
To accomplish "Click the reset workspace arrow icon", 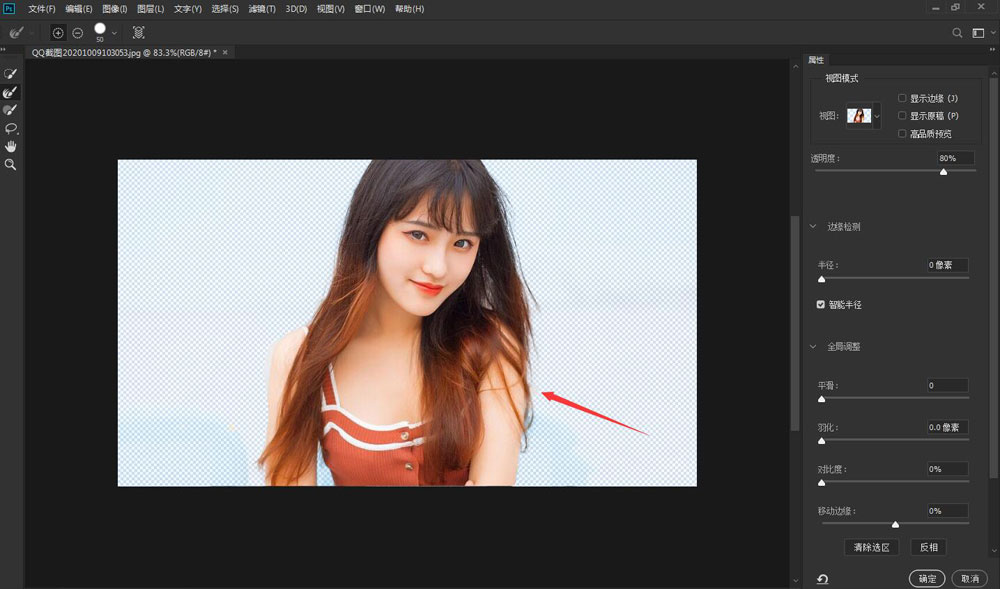I will [822, 578].
